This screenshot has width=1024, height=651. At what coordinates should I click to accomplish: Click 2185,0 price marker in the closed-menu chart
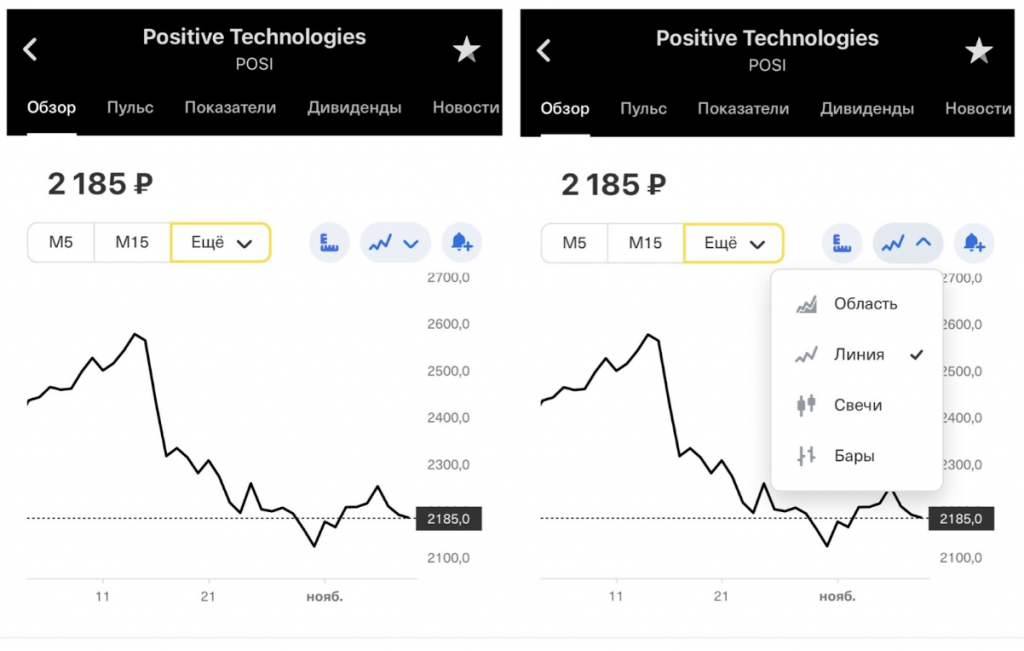coord(449,518)
